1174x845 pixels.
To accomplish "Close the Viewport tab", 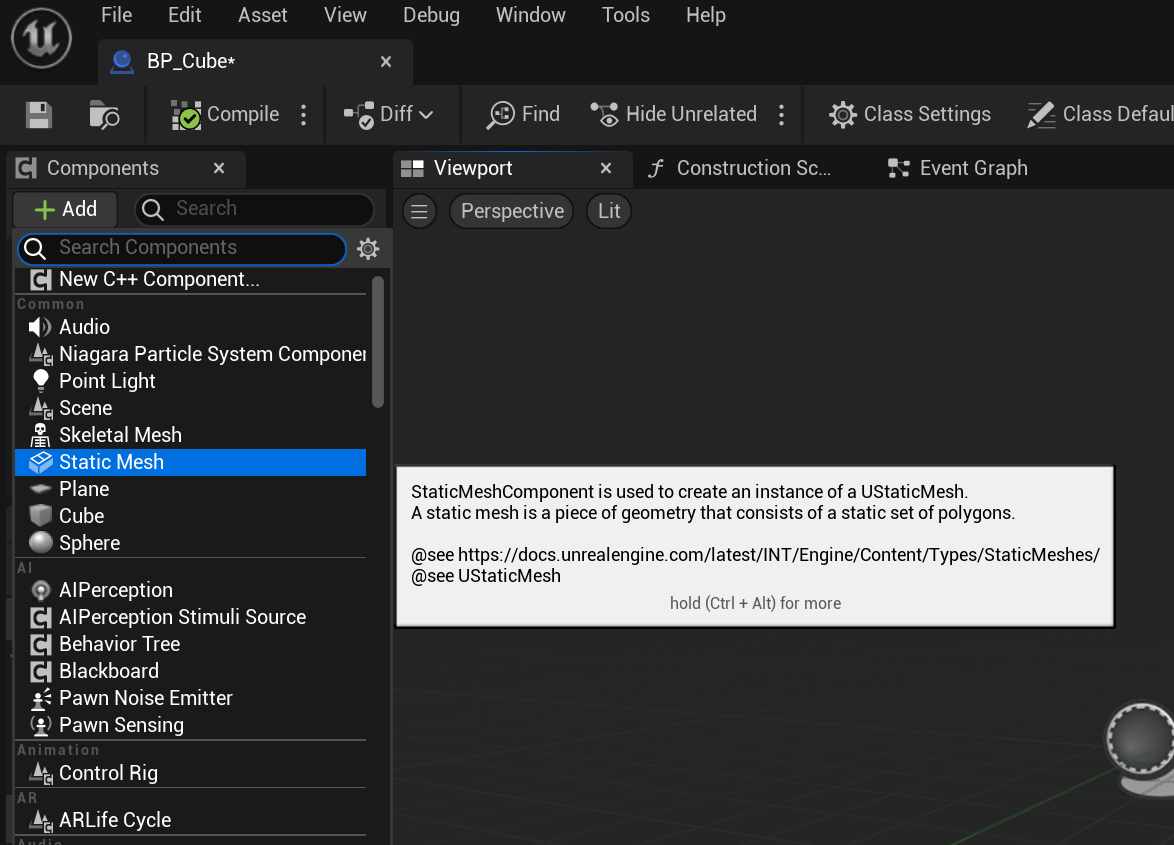I will (606, 168).
